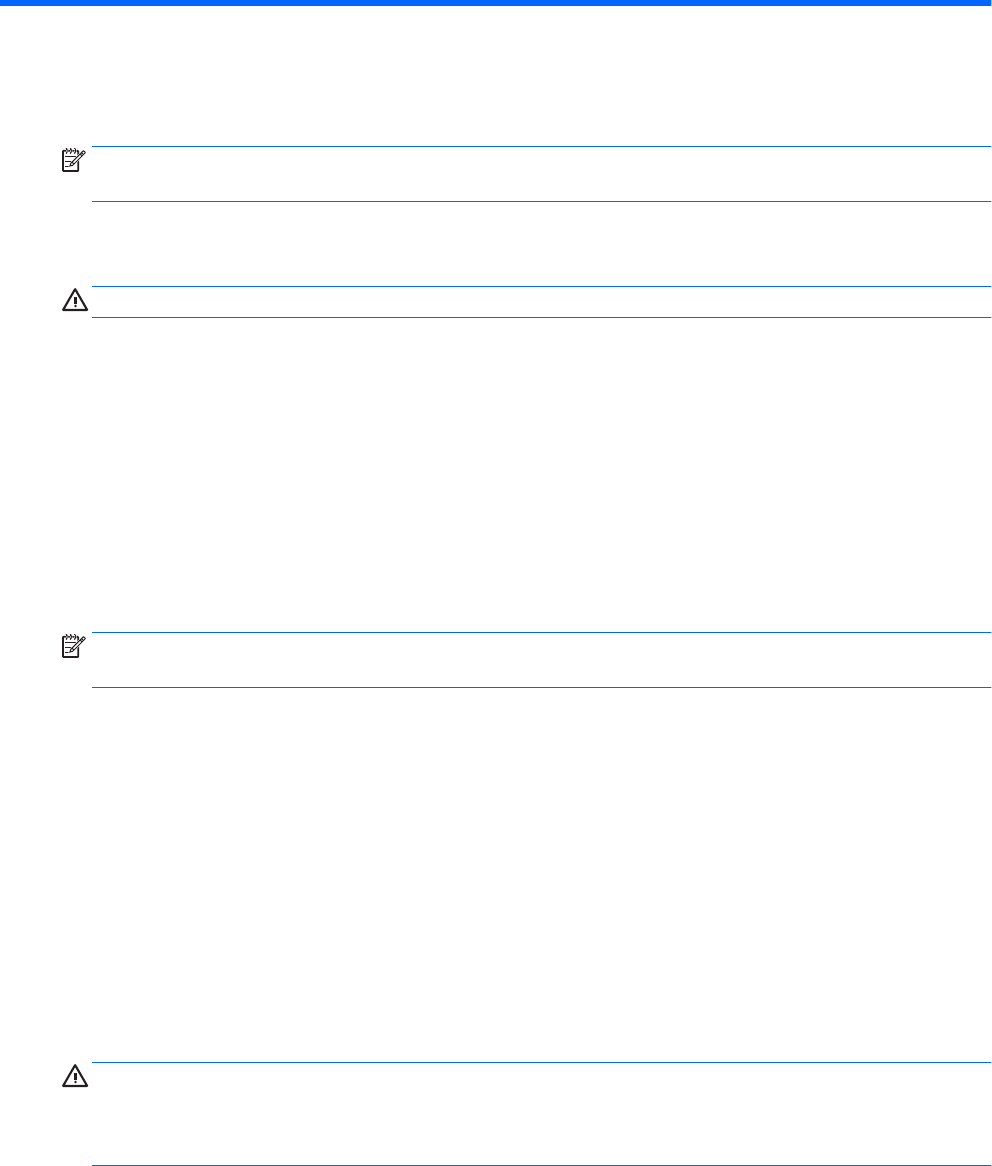
Task: Click the blue line above the bottom caution box
Action: click(x=541, y=1063)
